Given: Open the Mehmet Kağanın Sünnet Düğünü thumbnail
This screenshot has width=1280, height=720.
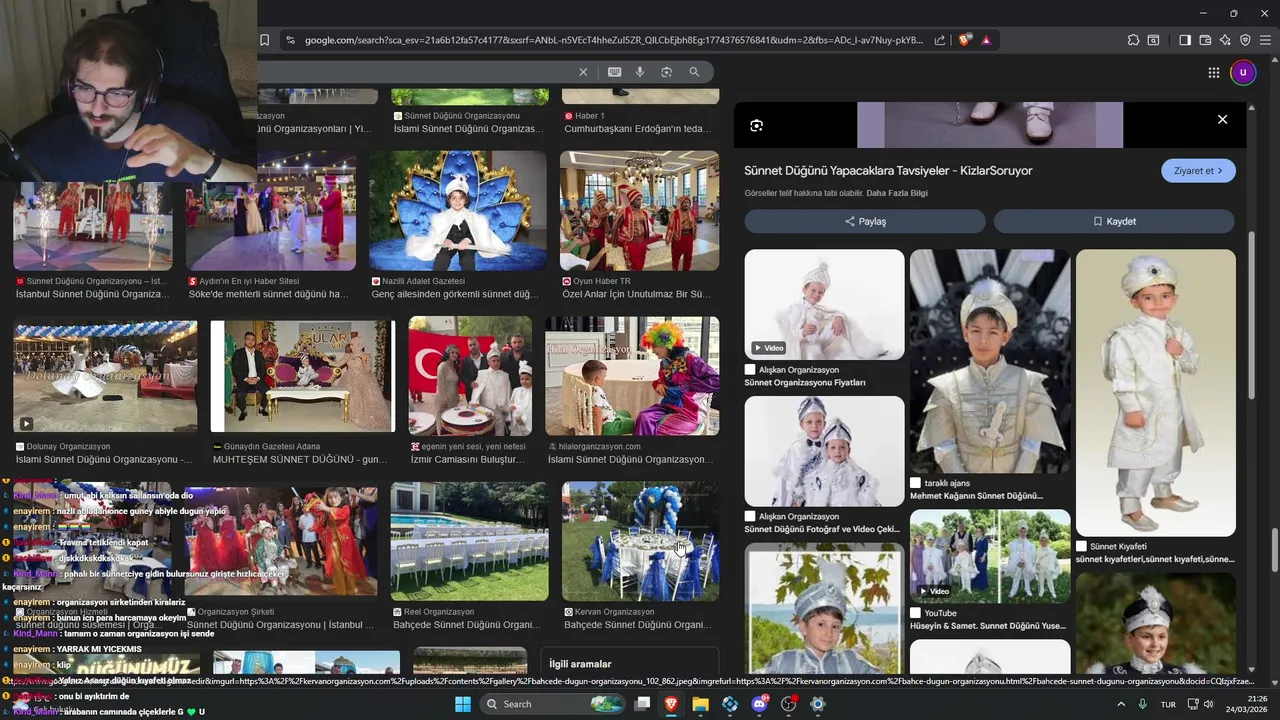Looking at the screenshot, I should coord(990,361).
